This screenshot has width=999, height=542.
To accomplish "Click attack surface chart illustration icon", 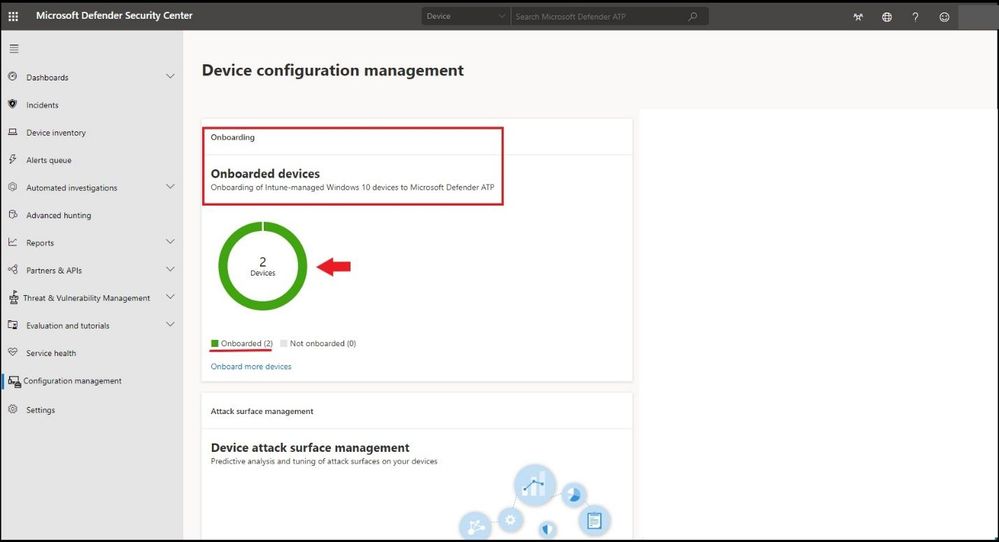I will click(x=535, y=486).
